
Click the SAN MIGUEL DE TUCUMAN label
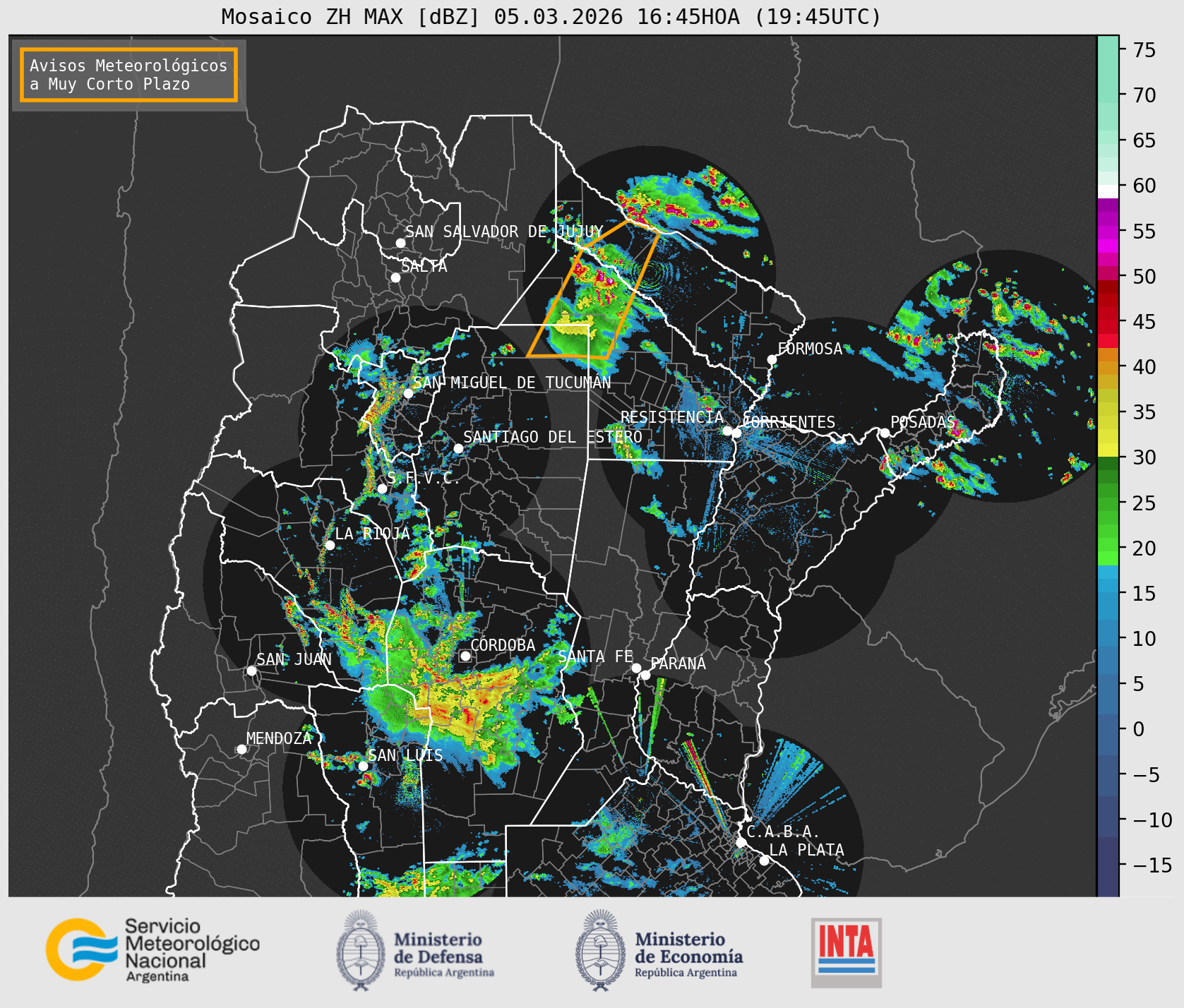[x=512, y=383]
